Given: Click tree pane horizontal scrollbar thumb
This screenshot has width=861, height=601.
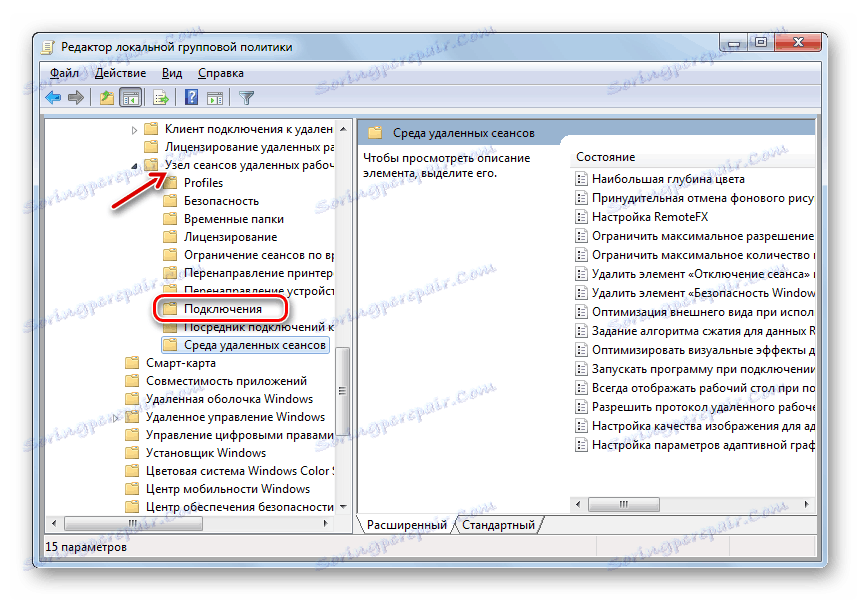Looking at the screenshot, I should [x=133, y=524].
